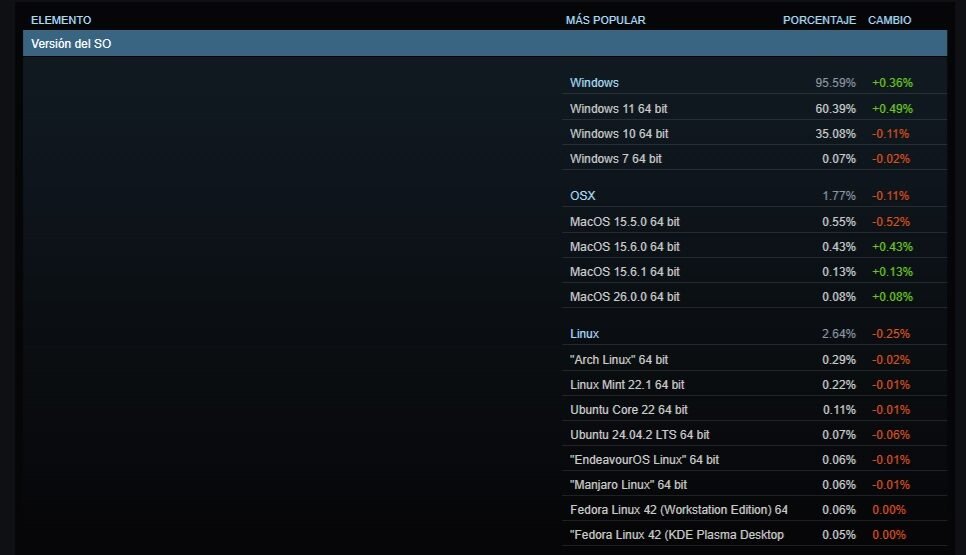Click the 1.77% OSX percentage value

(839, 196)
